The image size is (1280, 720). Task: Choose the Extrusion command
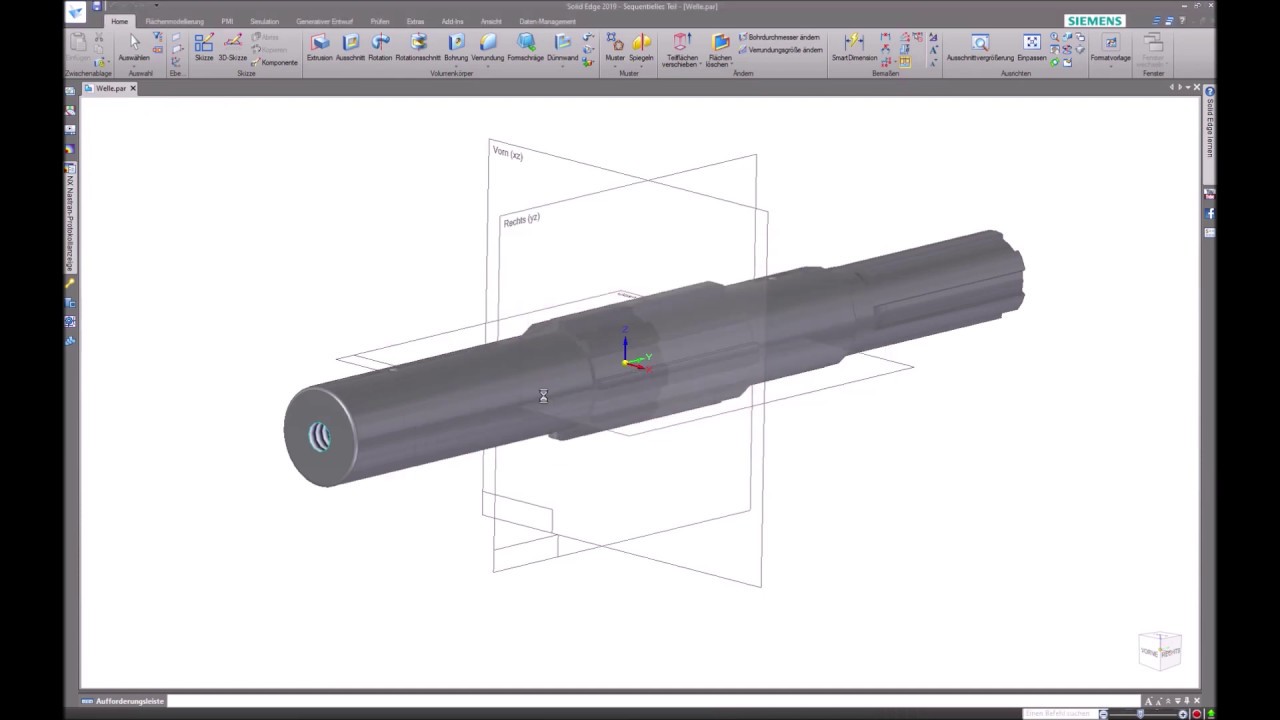pyautogui.click(x=320, y=48)
